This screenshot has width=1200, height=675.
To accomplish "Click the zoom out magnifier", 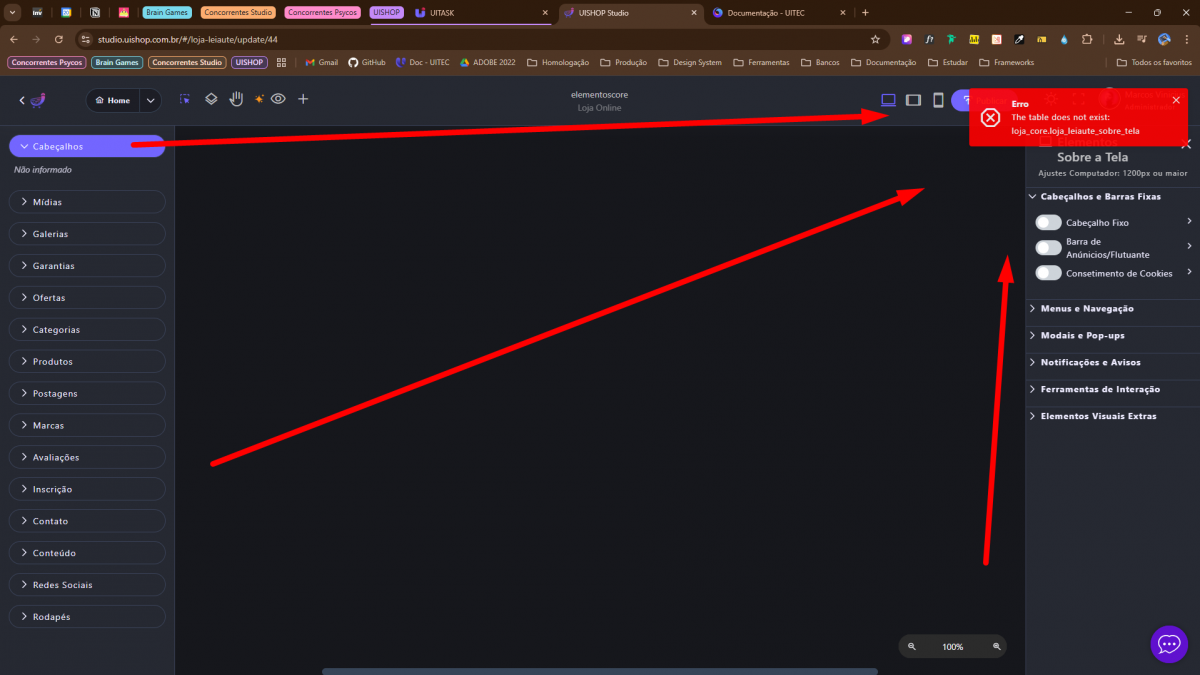I will click(x=912, y=647).
